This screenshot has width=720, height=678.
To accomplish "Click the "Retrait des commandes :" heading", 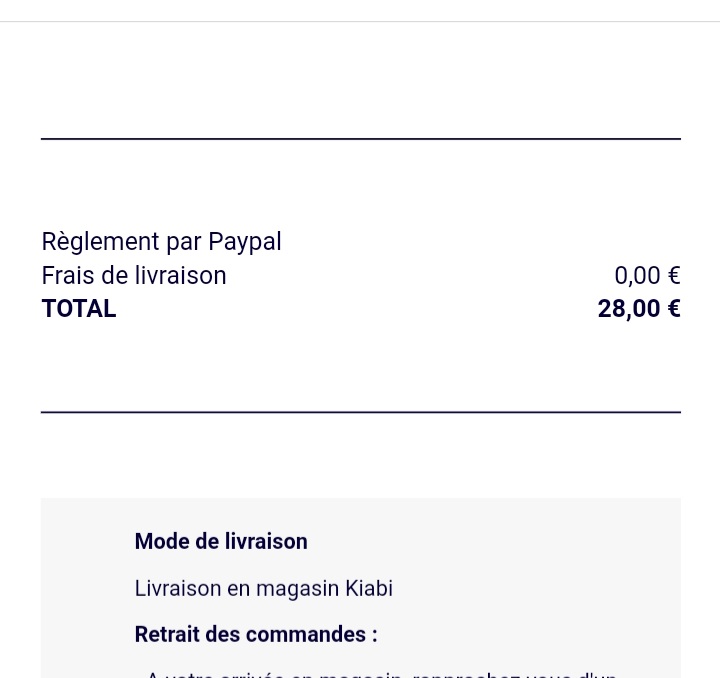I will pos(256,634).
